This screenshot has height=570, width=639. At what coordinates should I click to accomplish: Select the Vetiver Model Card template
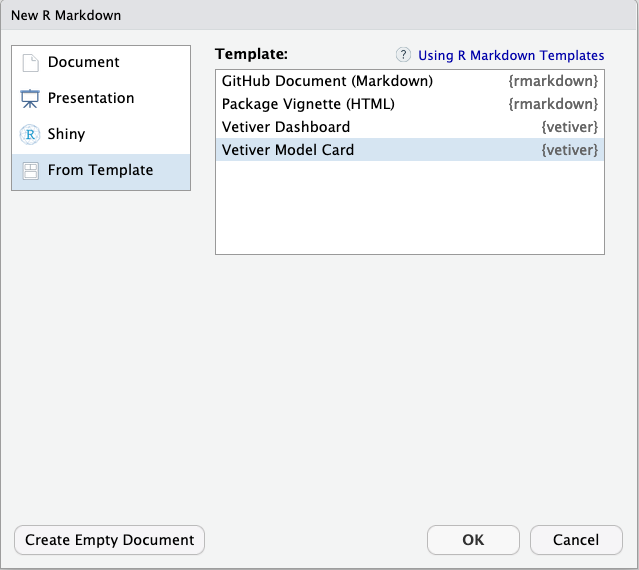click(x=288, y=150)
